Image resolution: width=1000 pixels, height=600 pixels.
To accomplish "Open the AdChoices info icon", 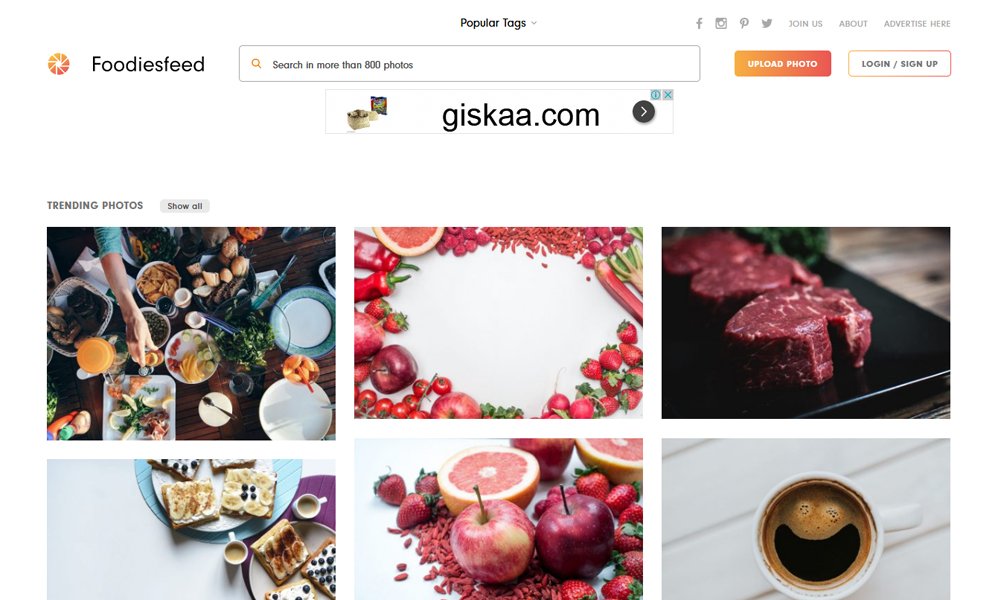I will pos(656,94).
